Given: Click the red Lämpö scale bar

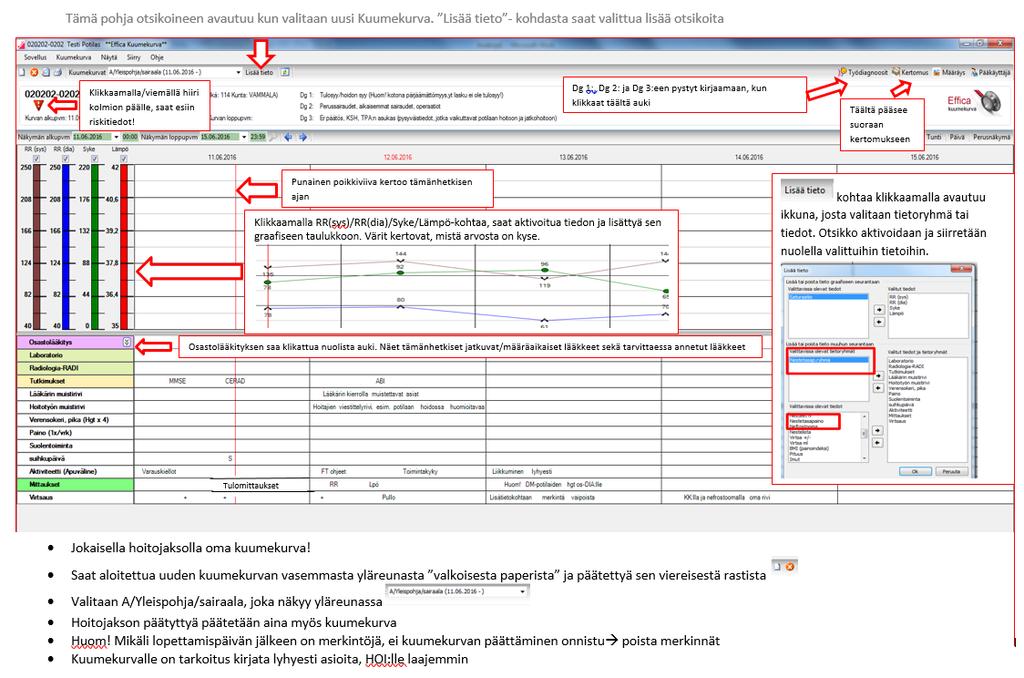Looking at the screenshot, I should (x=123, y=247).
